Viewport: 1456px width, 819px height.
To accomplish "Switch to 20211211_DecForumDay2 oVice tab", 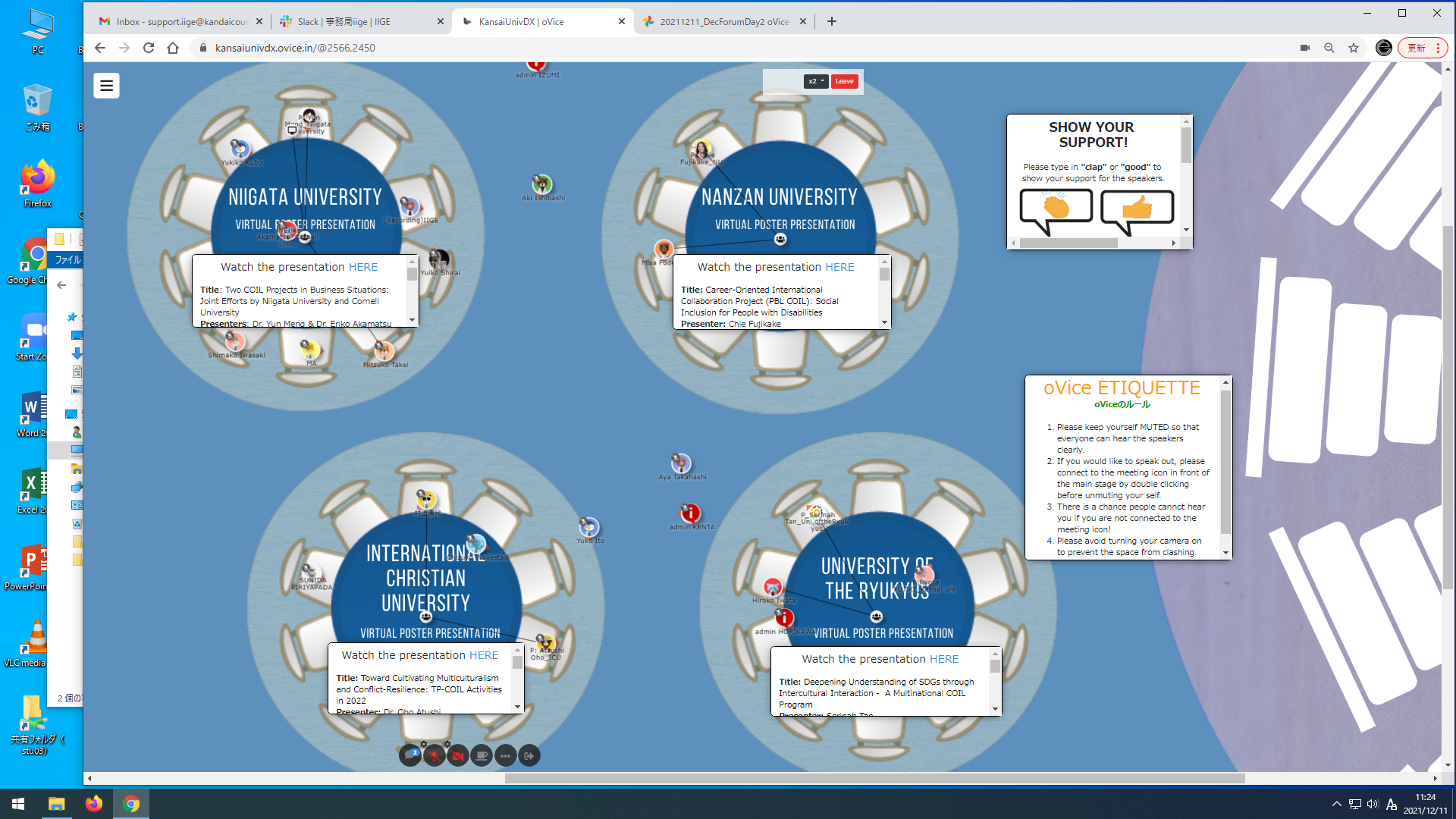I will tap(723, 21).
